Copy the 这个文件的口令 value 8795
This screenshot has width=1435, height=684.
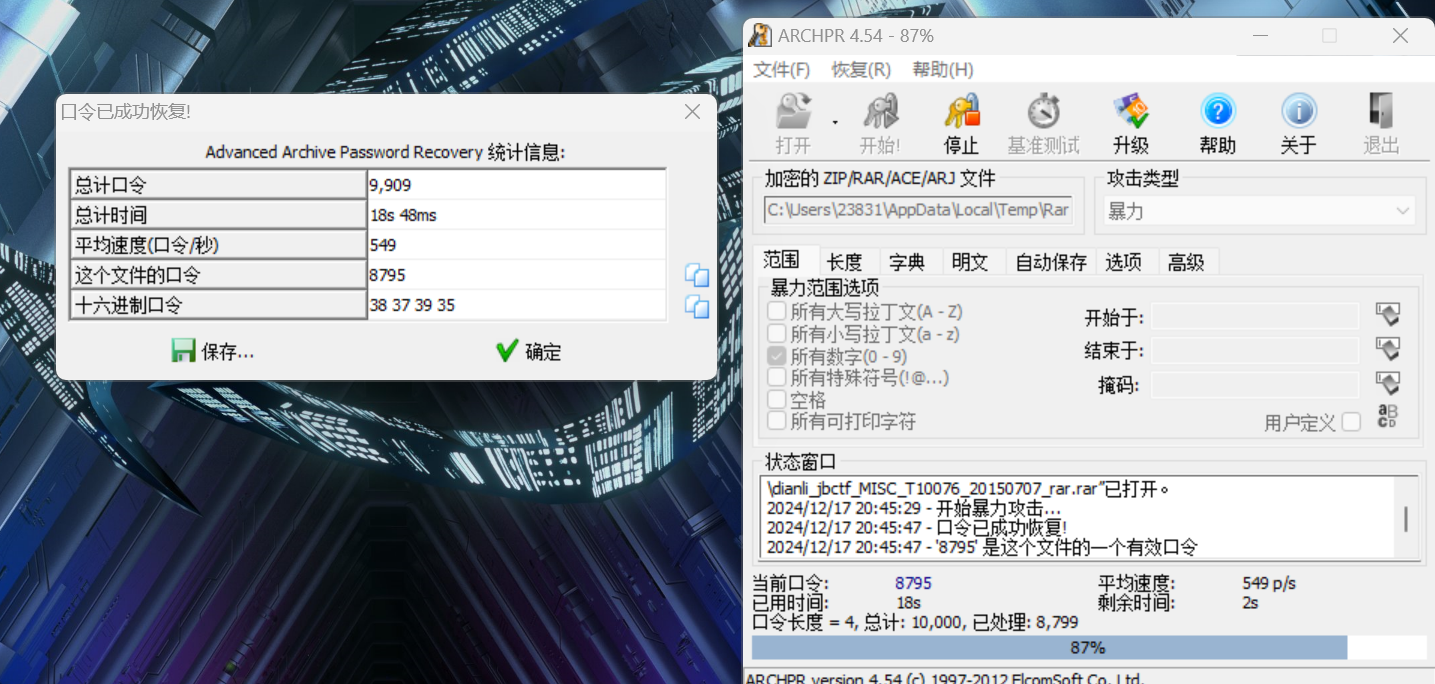(x=696, y=276)
